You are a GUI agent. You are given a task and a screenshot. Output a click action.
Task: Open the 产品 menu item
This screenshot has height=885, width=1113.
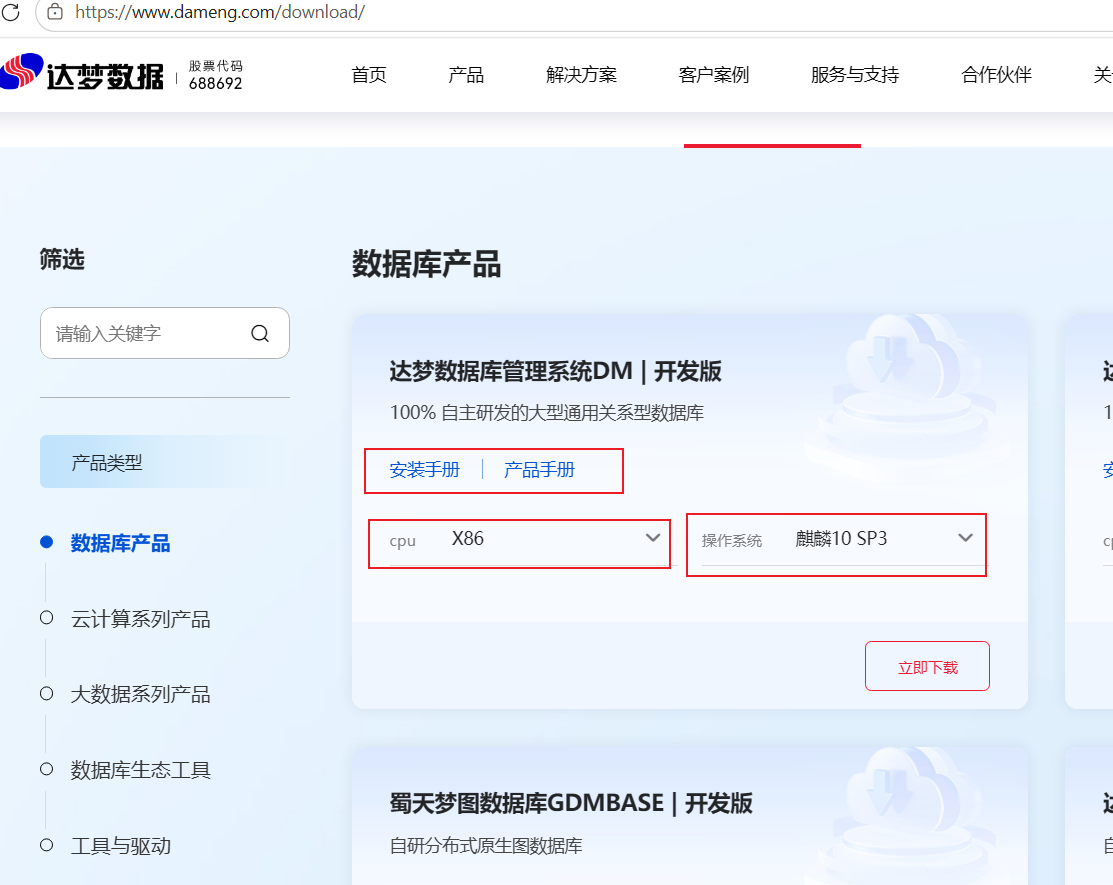pyautogui.click(x=466, y=75)
